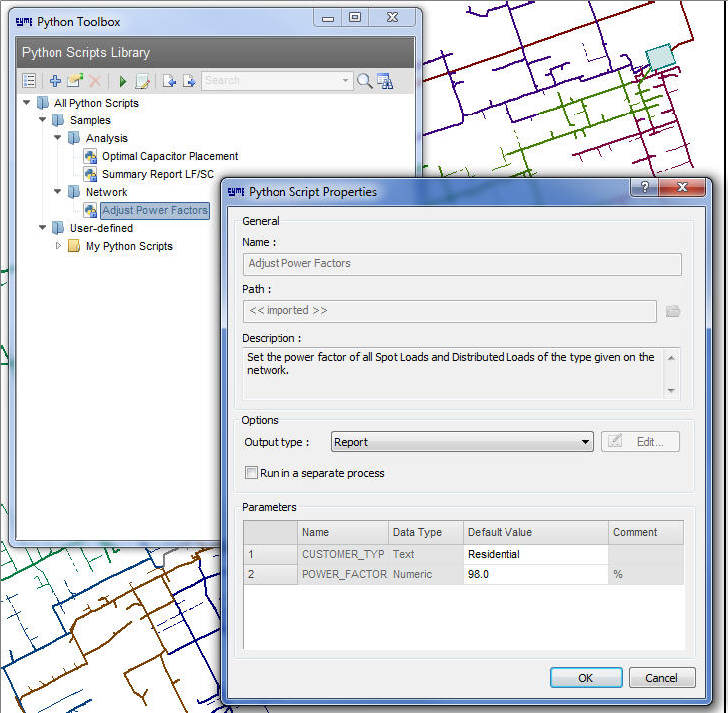This screenshot has height=713, width=728.
Task: Select Summary Report LF/SC script
Action: coord(158,174)
